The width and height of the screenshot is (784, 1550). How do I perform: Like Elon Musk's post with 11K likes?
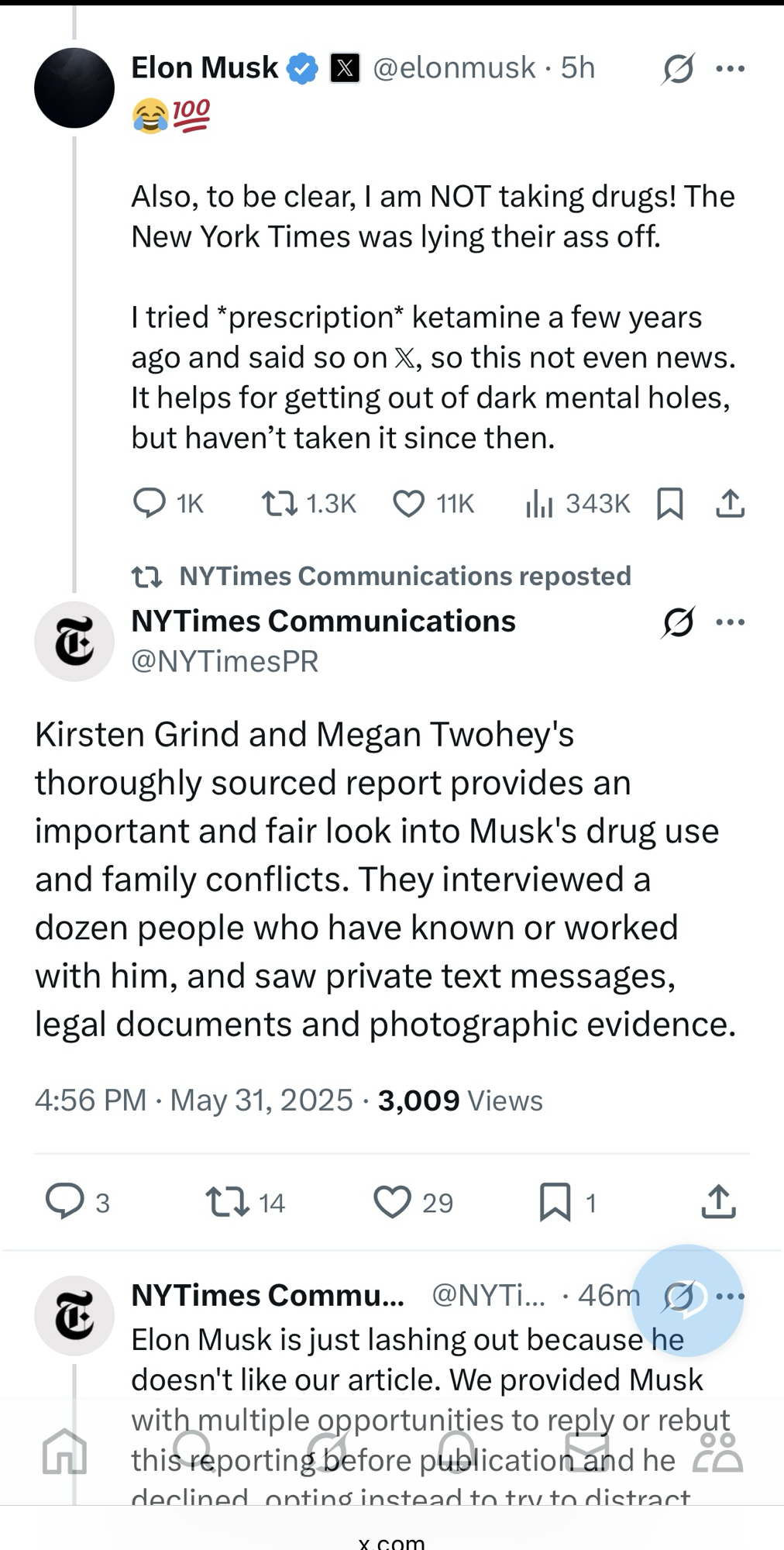[x=409, y=504]
